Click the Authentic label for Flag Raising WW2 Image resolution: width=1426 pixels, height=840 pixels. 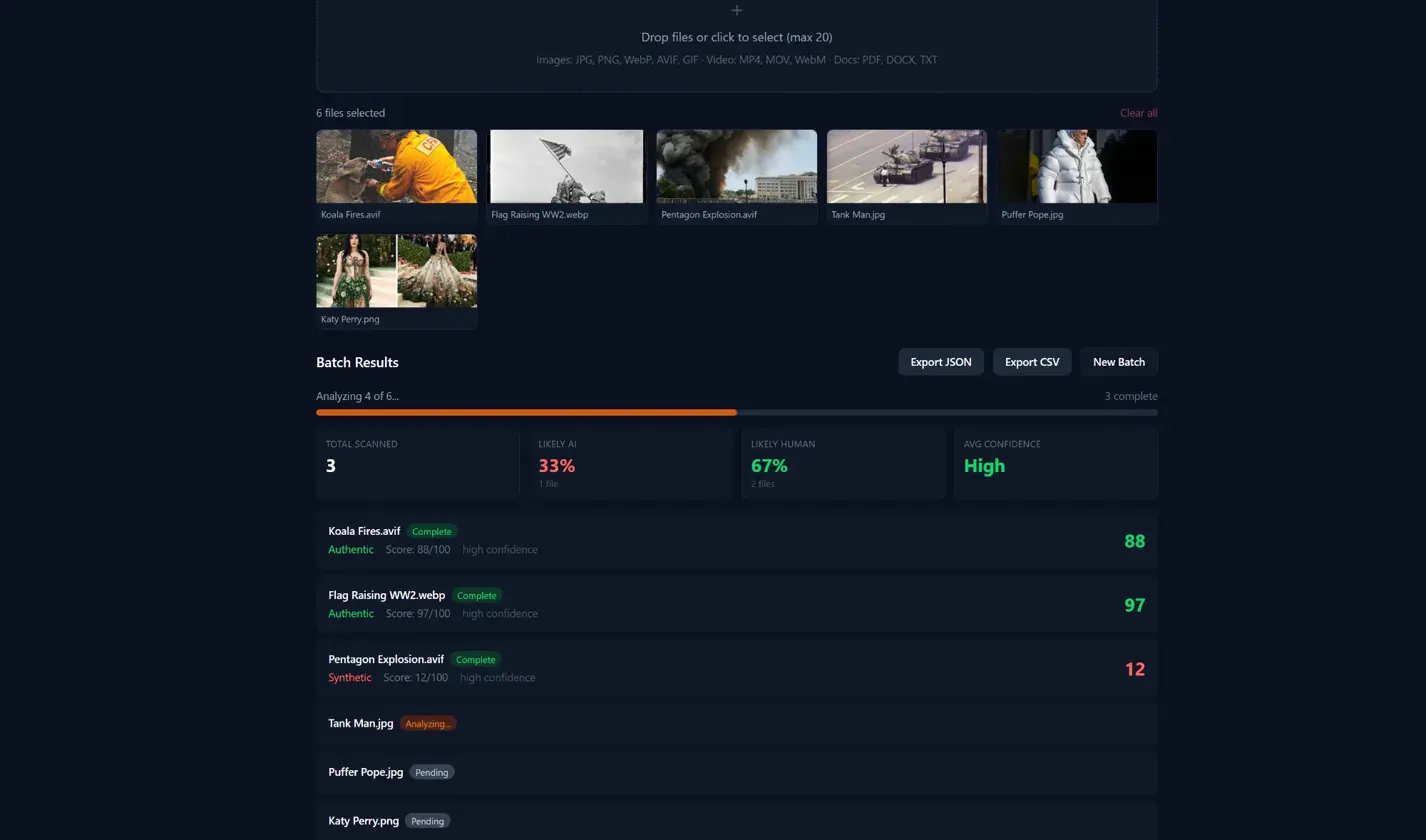point(351,614)
